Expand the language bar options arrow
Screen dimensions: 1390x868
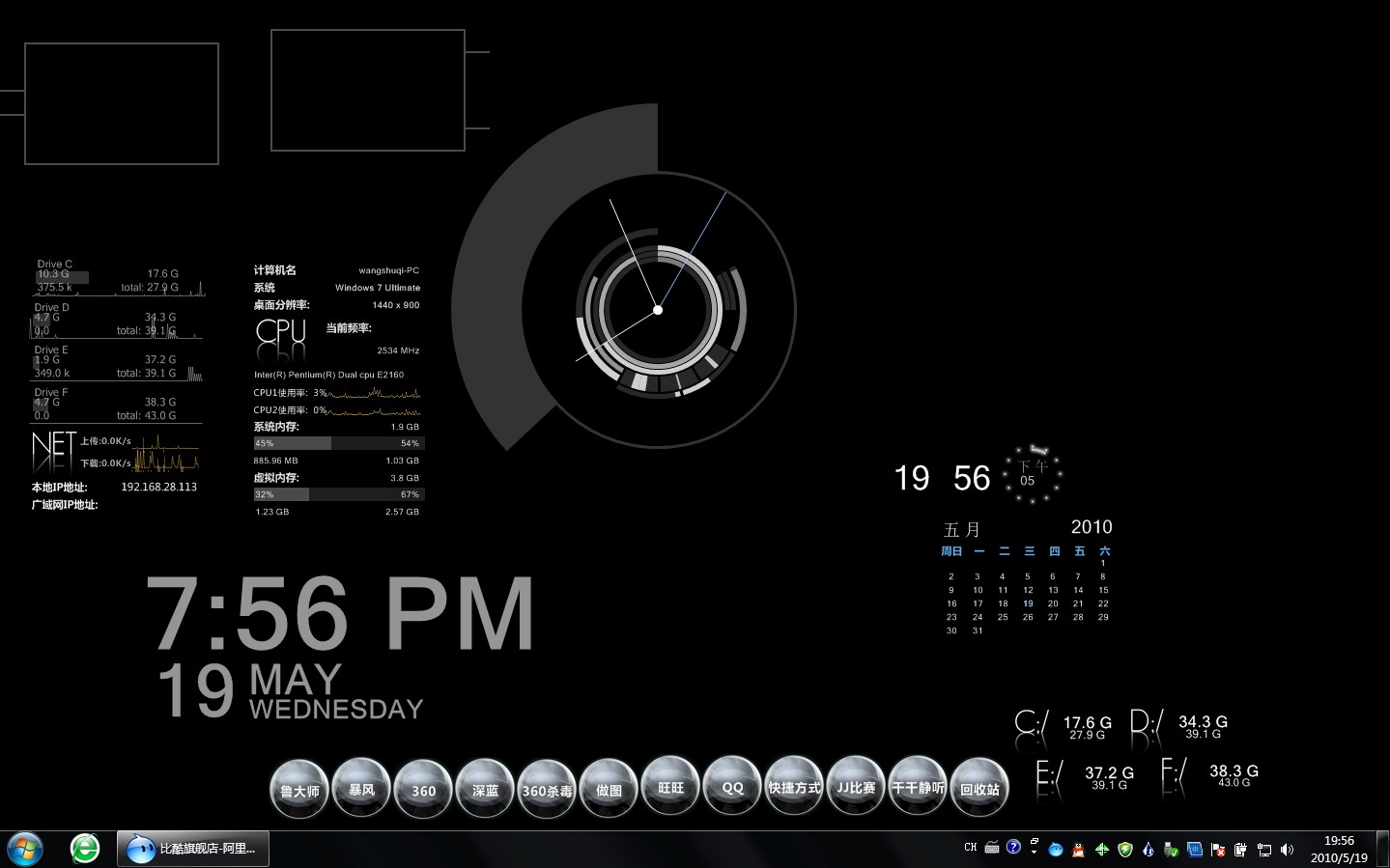pos(1035,852)
